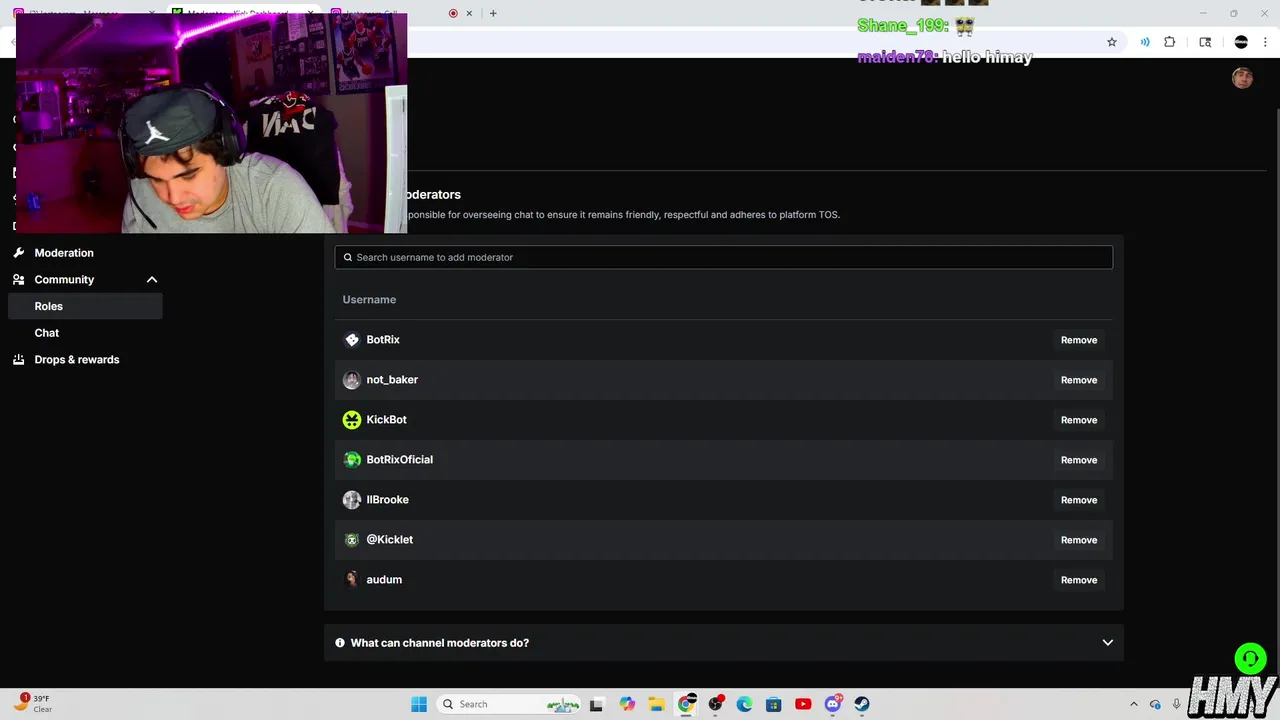
Task: Click audum avatar picture
Action: coord(352,580)
